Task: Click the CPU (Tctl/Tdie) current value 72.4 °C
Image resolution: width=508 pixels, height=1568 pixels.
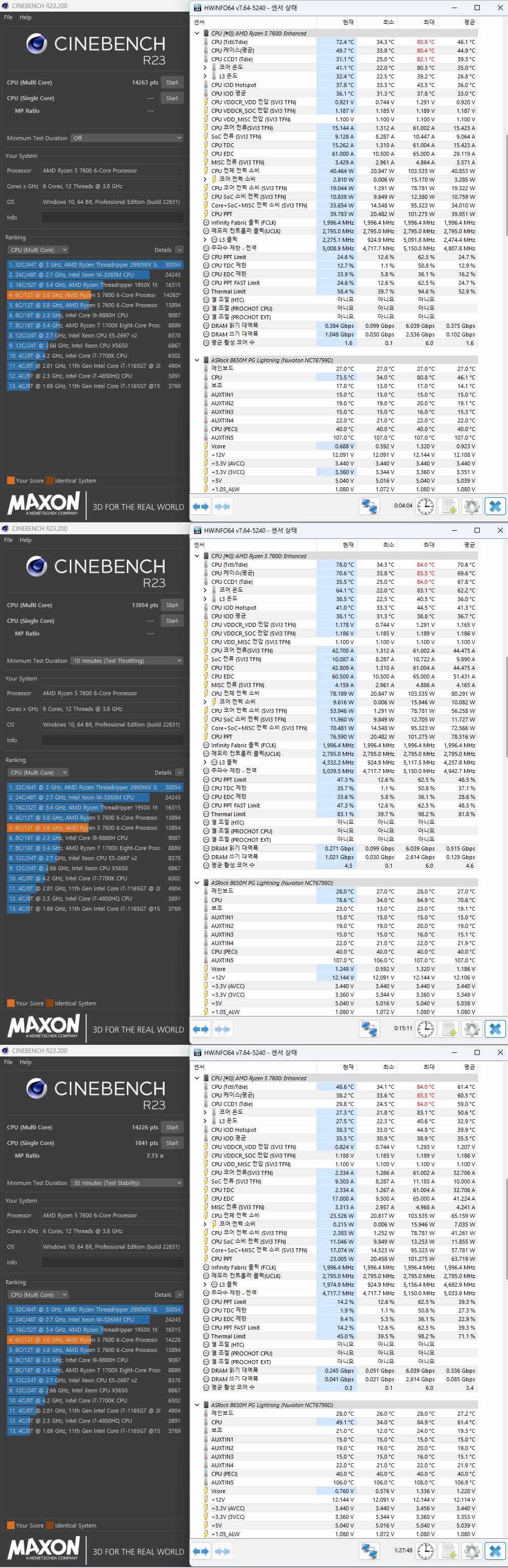Action: pos(344,42)
